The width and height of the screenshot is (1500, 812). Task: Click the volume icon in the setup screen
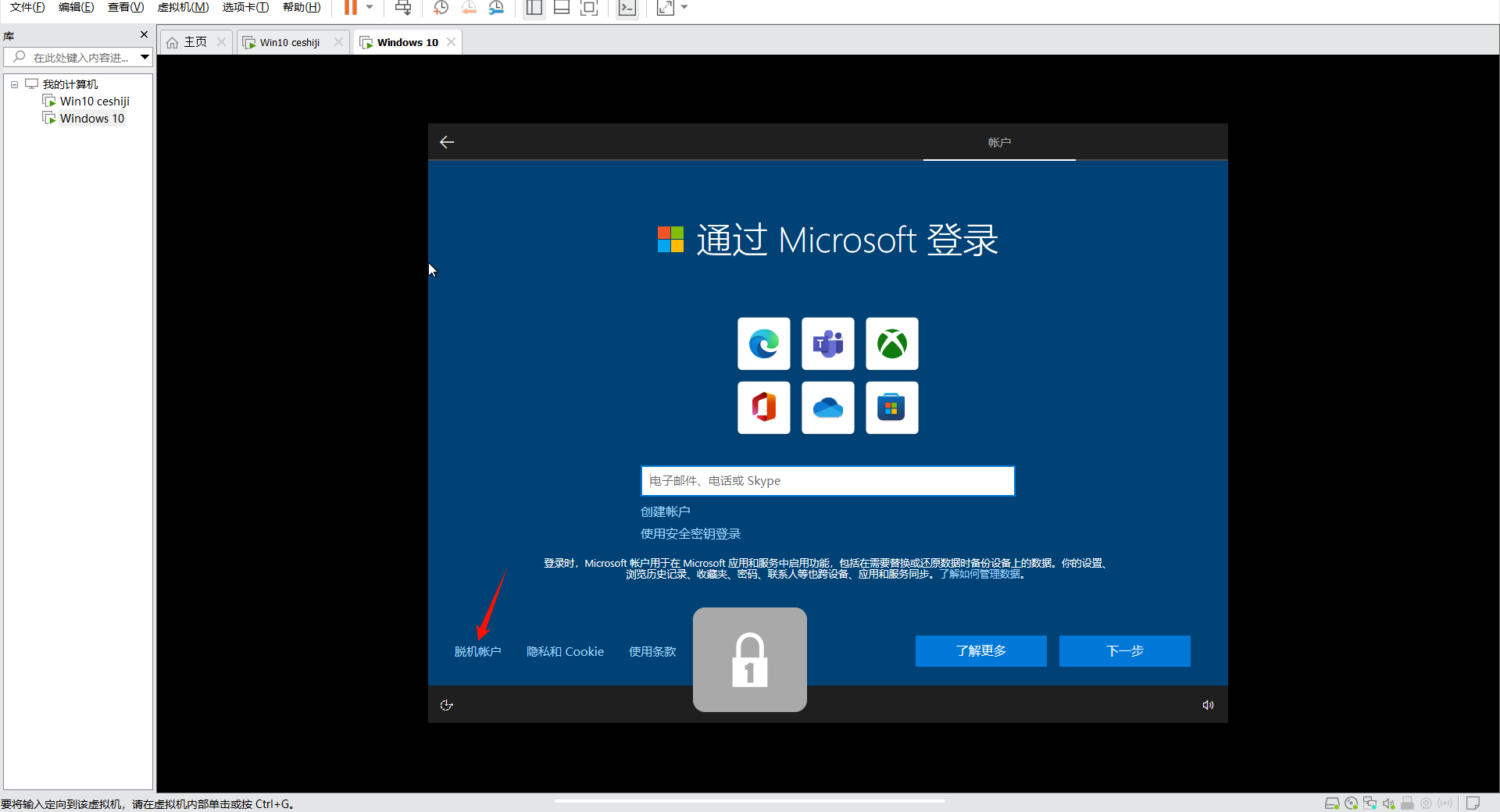point(1208,705)
